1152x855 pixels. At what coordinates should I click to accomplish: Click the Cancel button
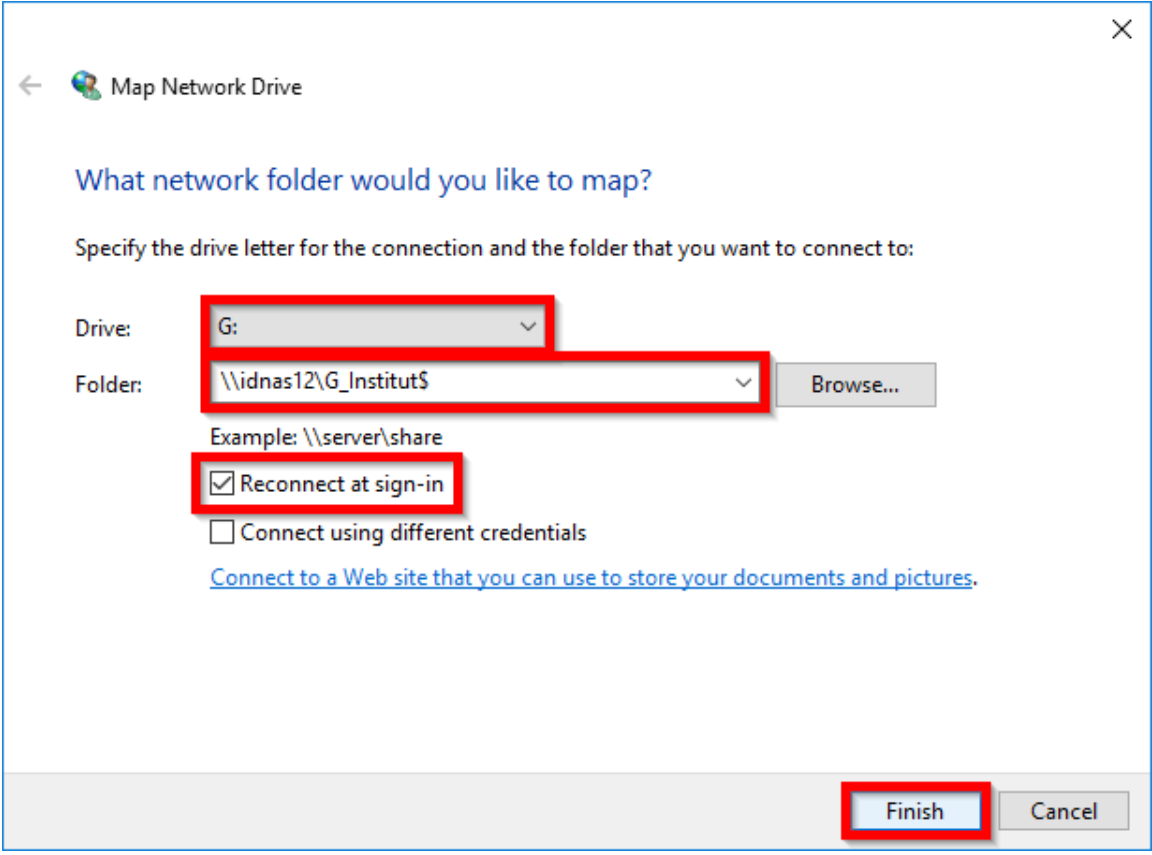(x=1063, y=811)
